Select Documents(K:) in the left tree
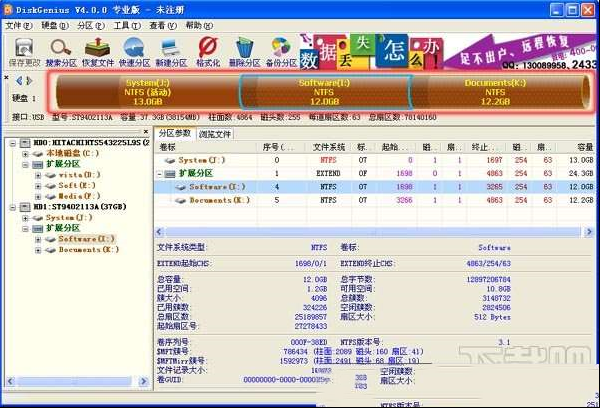The width and height of the screenshot is (600, 408). pyautogui.click(x=89, y=250)
